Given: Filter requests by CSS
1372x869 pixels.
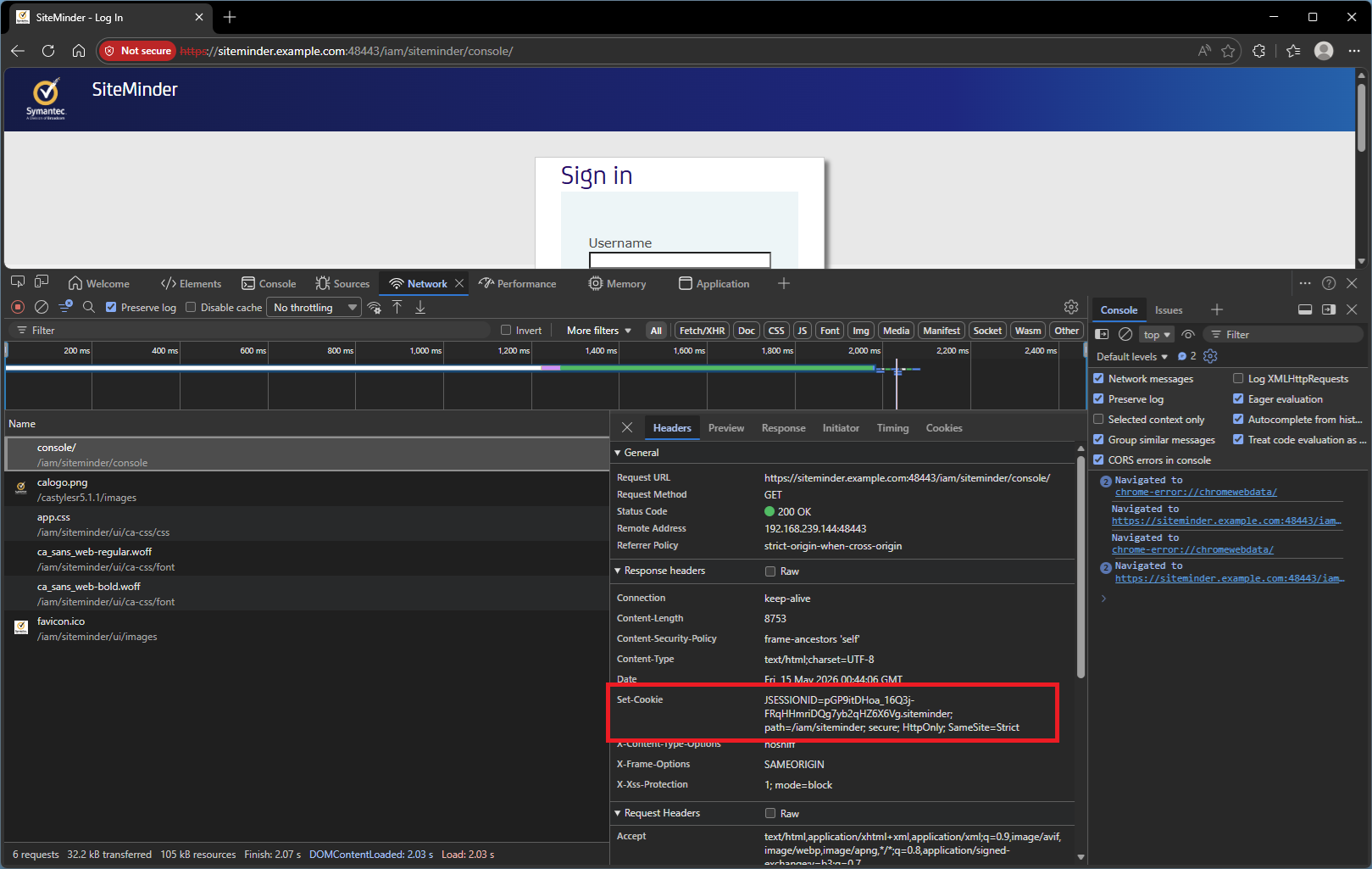Looking at the screenshot, I should coord(776,331).
